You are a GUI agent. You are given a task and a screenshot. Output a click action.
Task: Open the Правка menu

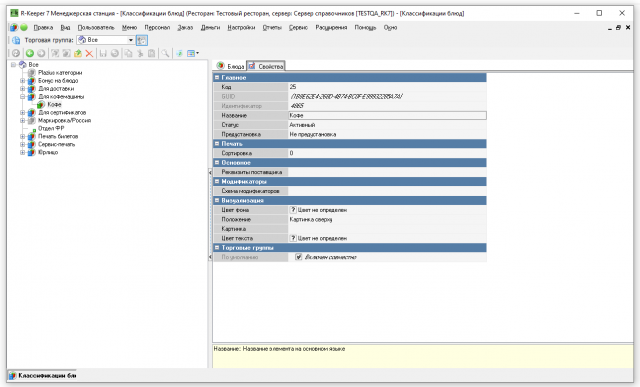pyautogui.click(x=43, y=27)
